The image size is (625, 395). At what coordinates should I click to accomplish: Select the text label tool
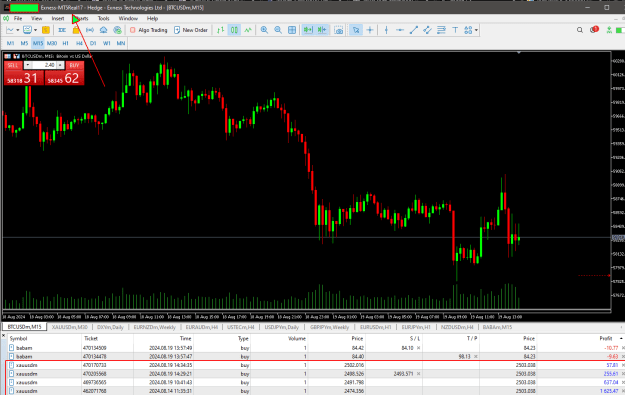pos(455,30)
